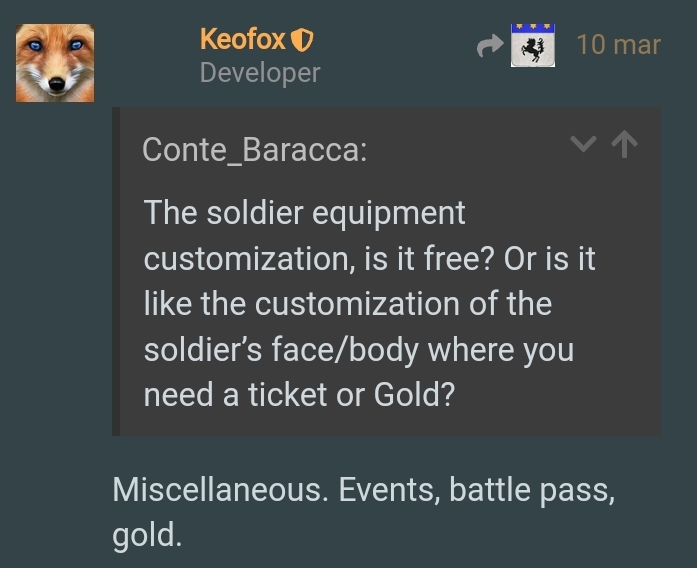This screenshot has width=697, height=568.
Task: Click Keofox's fox avatar picture
Action: tap(55, 63)
